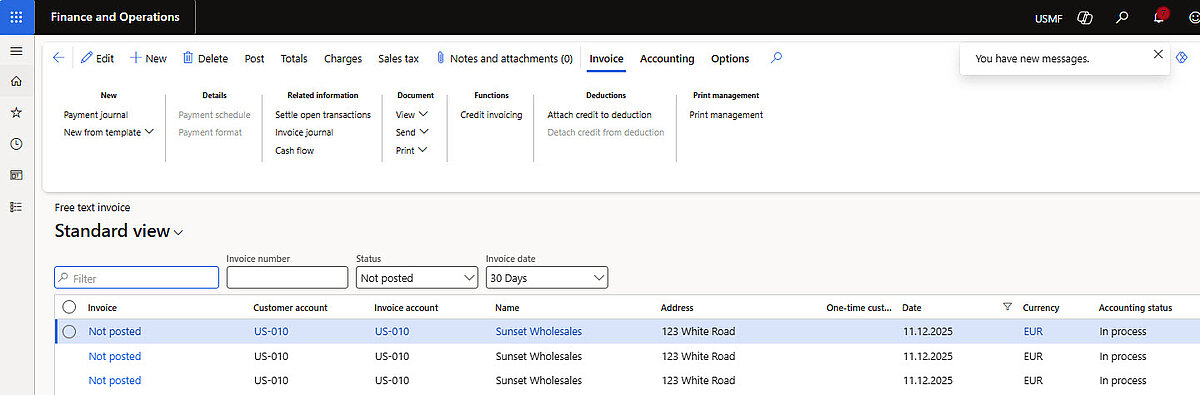
Task: Open Sales tax in action pane
Action: point(398,59)
